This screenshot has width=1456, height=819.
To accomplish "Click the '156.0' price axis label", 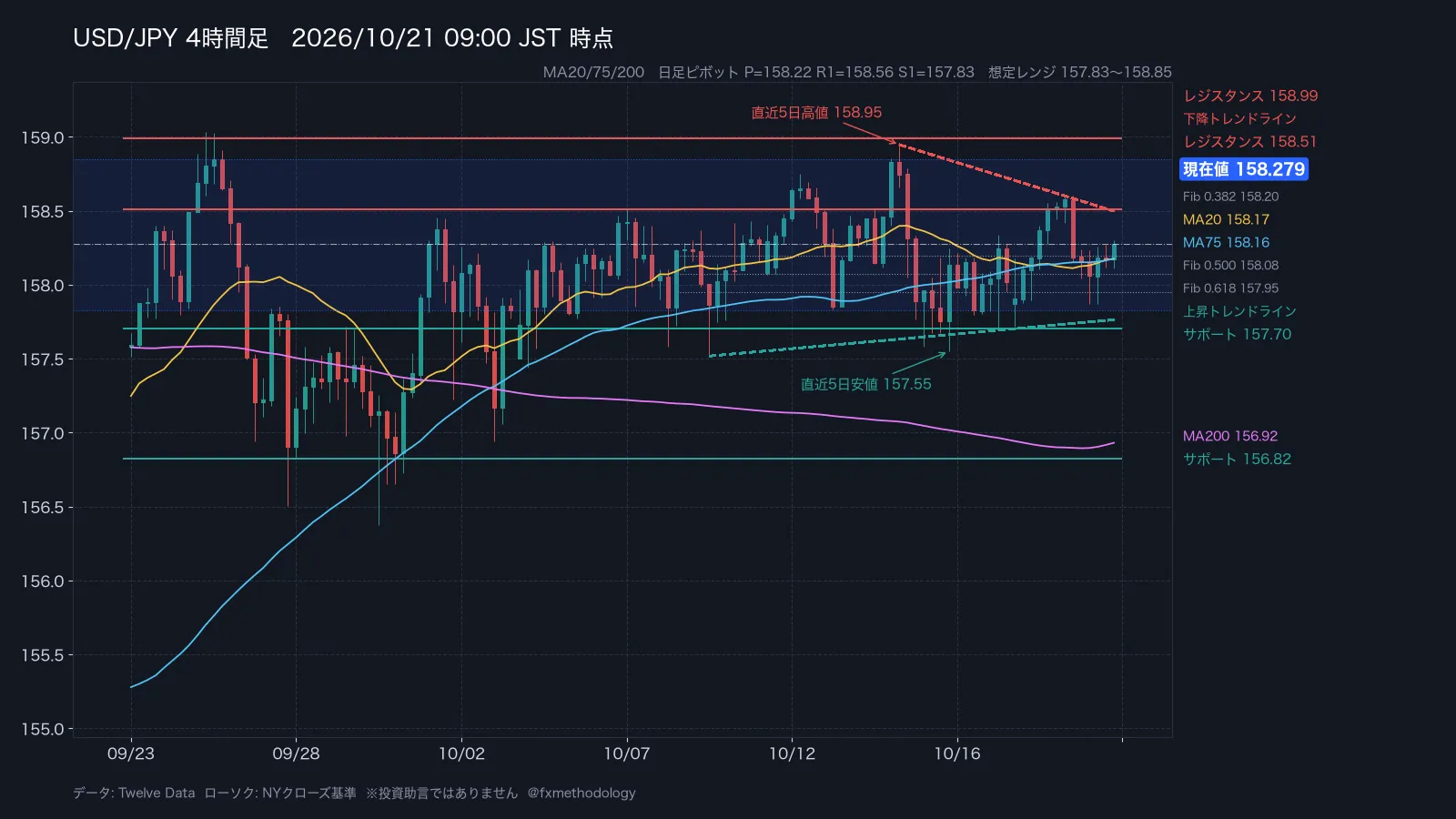I will coord(43,581).
